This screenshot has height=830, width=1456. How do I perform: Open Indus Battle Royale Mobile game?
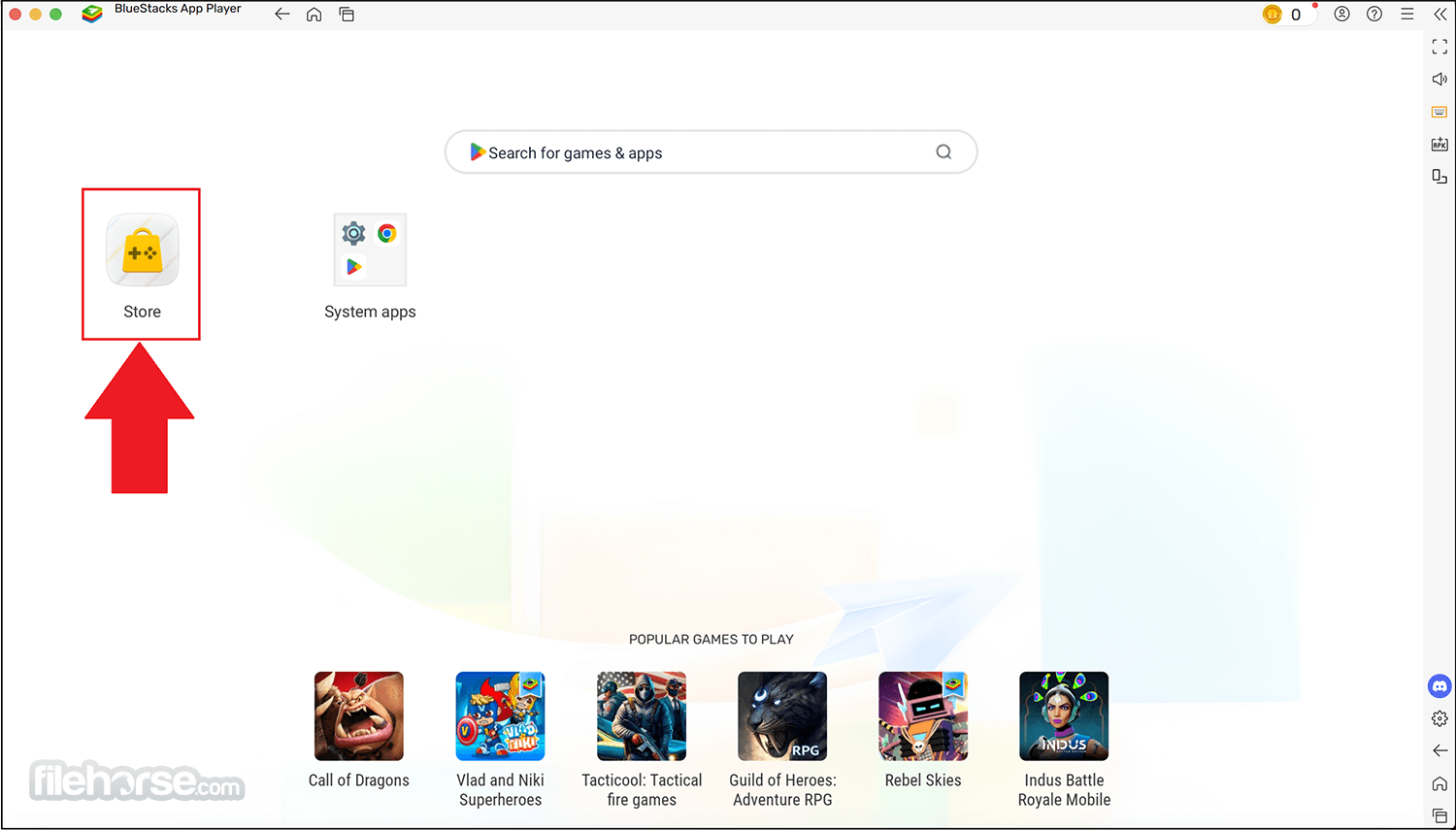tap(1064, 716)
